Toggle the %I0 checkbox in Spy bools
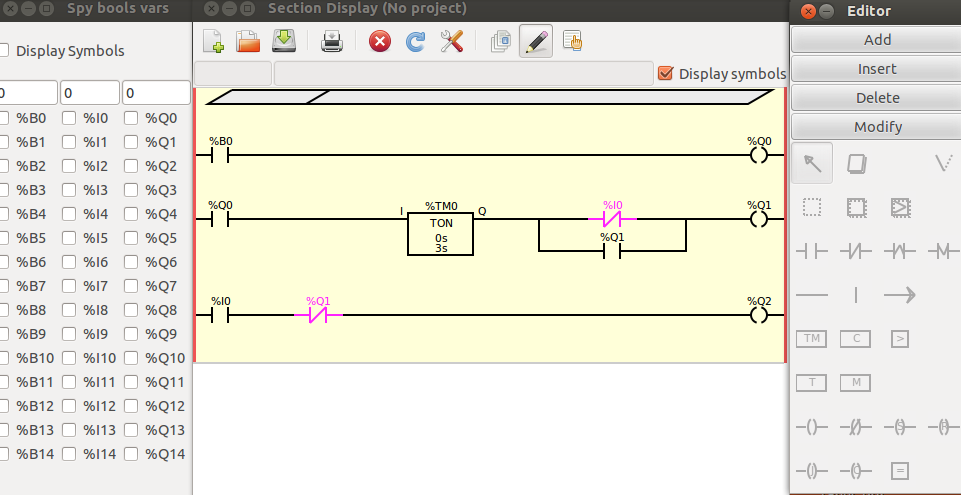The image size is (961, 495). [69, 118]
